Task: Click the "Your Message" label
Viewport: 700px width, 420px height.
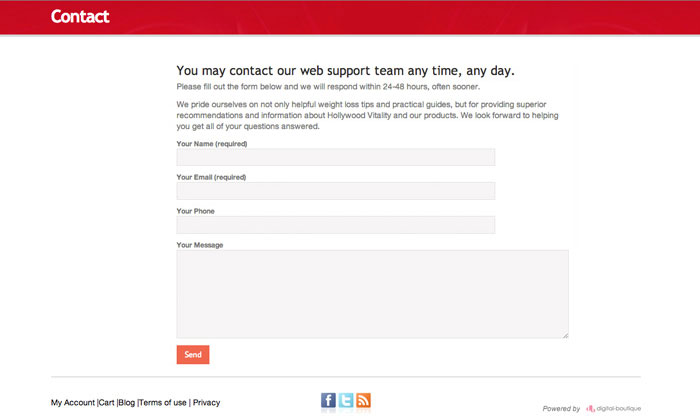Action: 199,245
